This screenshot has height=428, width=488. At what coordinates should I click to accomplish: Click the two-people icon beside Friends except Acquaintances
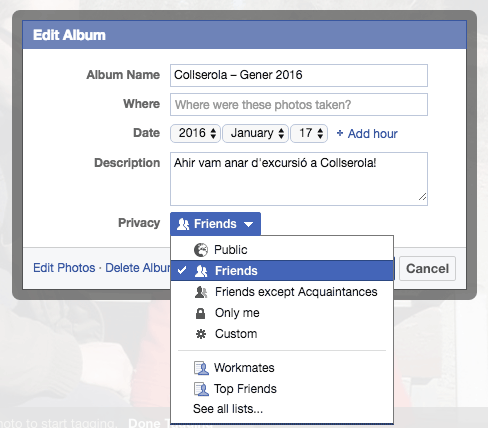201,292
